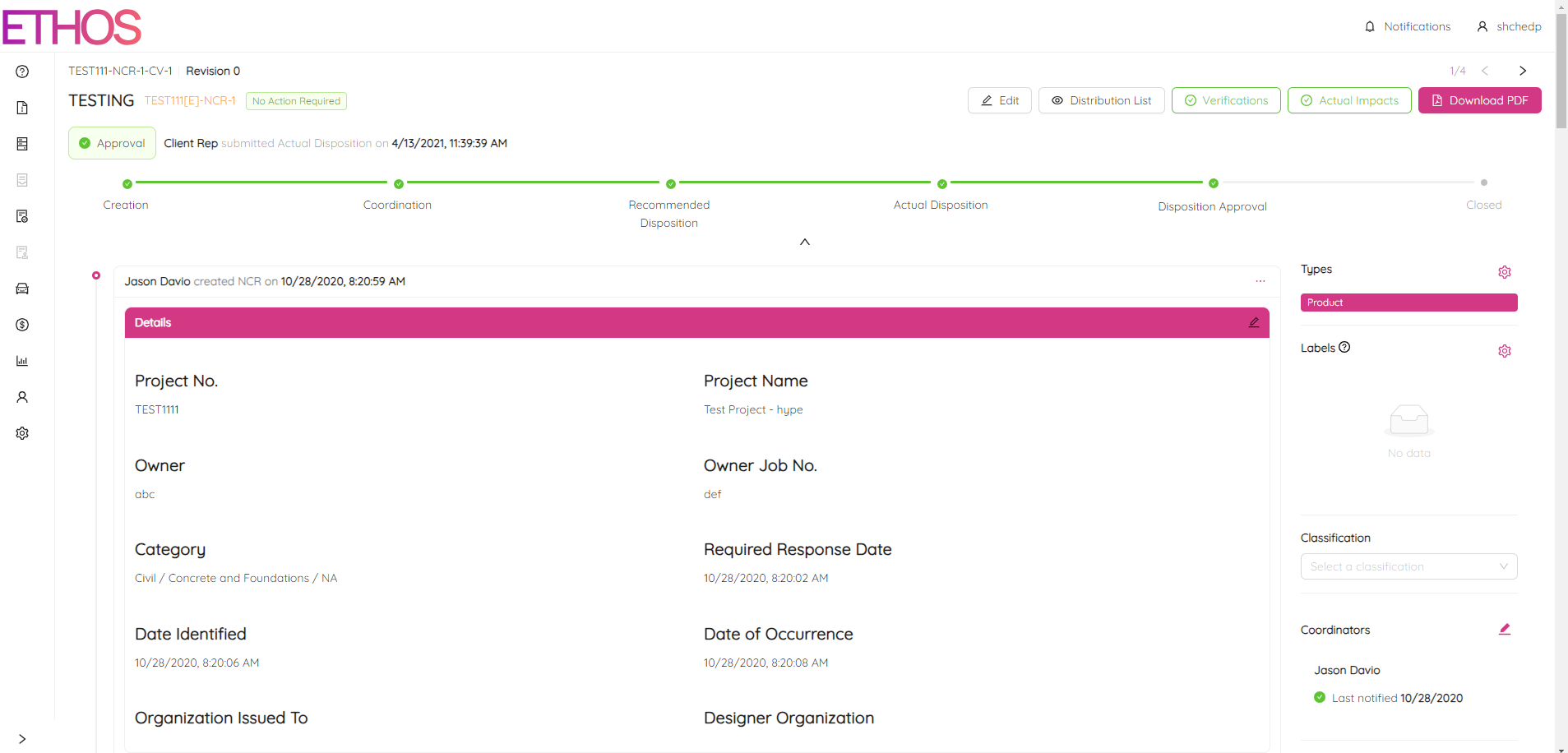1568x753 pixels.
Task: Open the shchedp user menu
Action: point(1510,26)
